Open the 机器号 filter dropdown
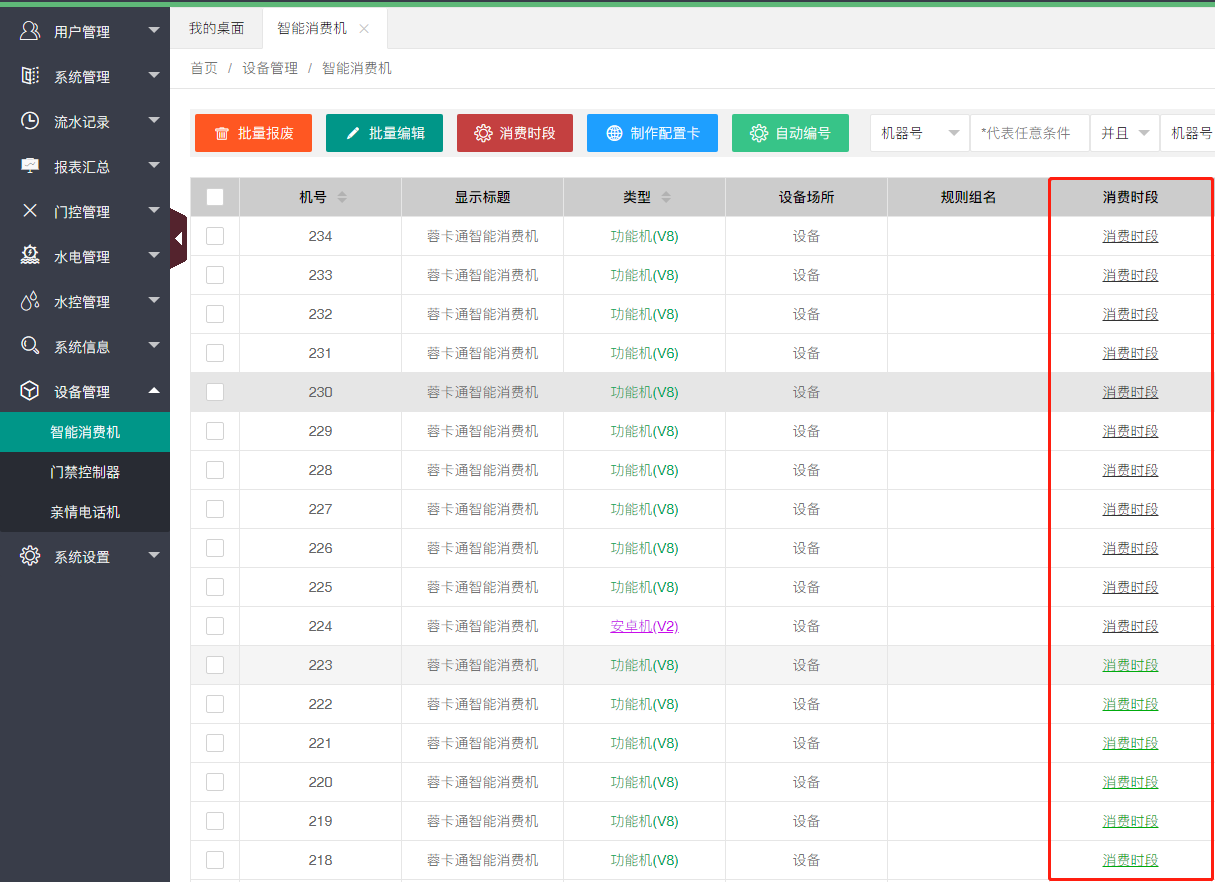The height and width of the screenshot is (882, 1215). coord(919,133)
